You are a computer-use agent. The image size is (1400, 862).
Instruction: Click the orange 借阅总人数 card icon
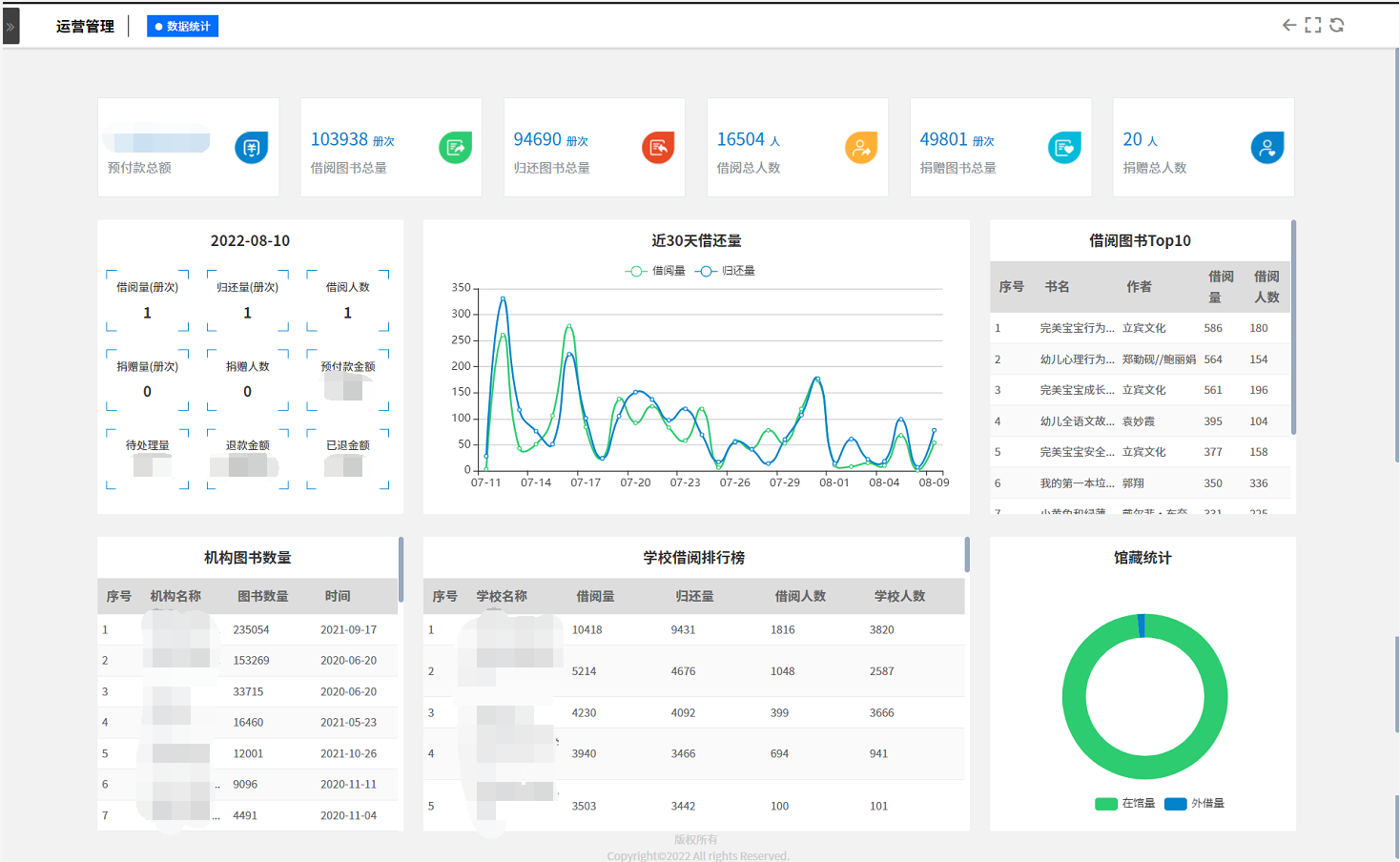coord(861,148)
